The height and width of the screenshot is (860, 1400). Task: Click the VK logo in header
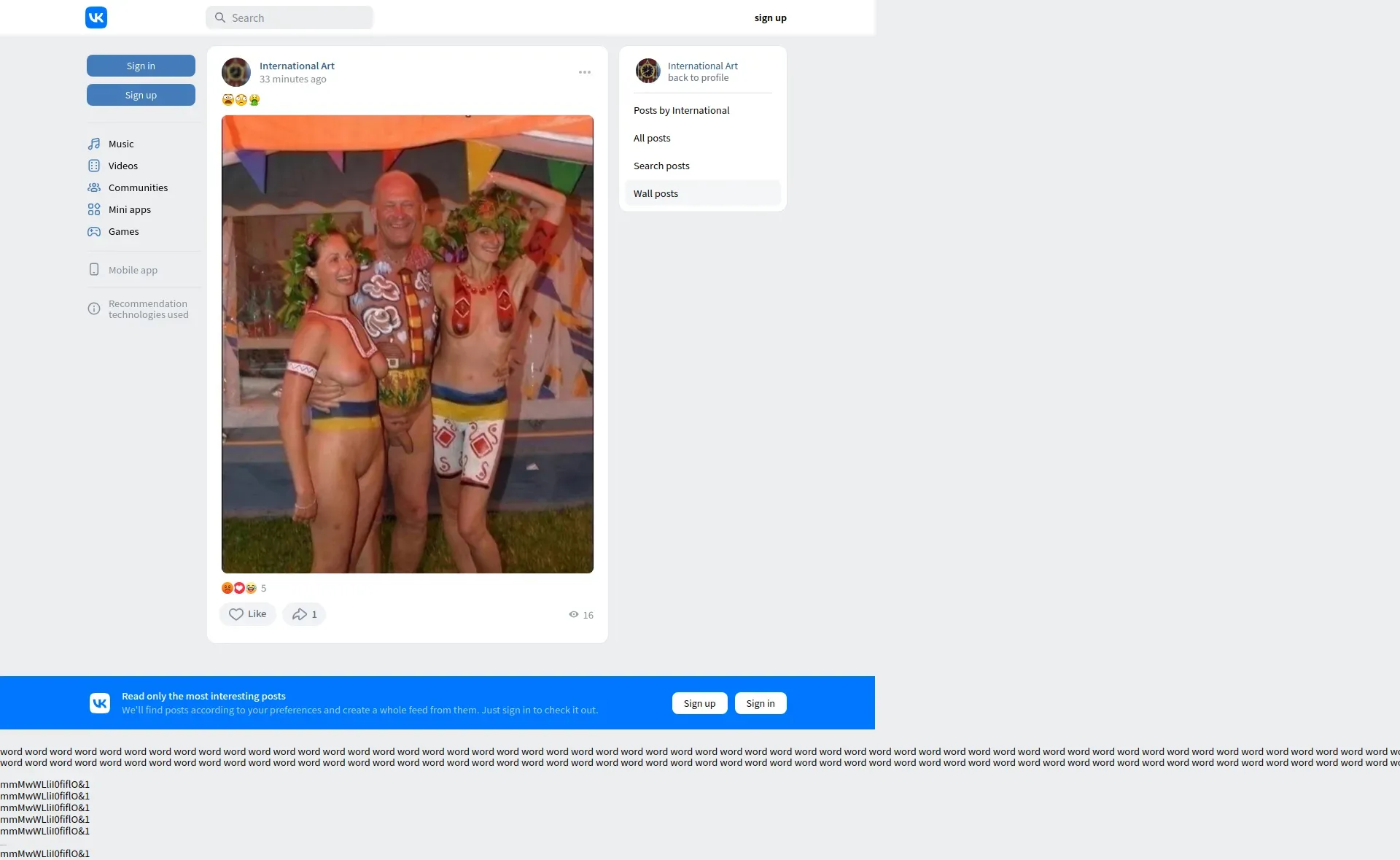[96, 18]
